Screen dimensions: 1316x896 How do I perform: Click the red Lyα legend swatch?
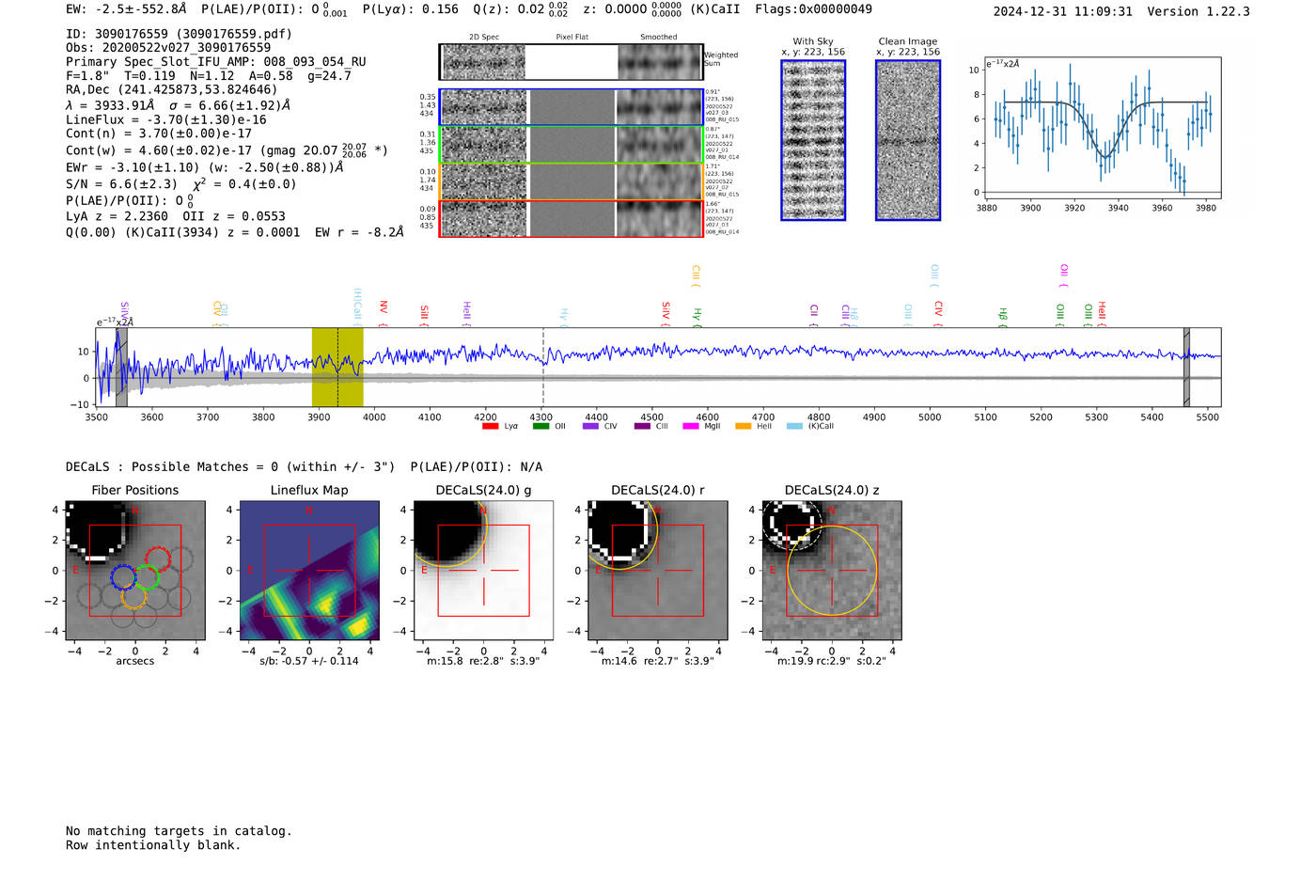click(490, 426)
